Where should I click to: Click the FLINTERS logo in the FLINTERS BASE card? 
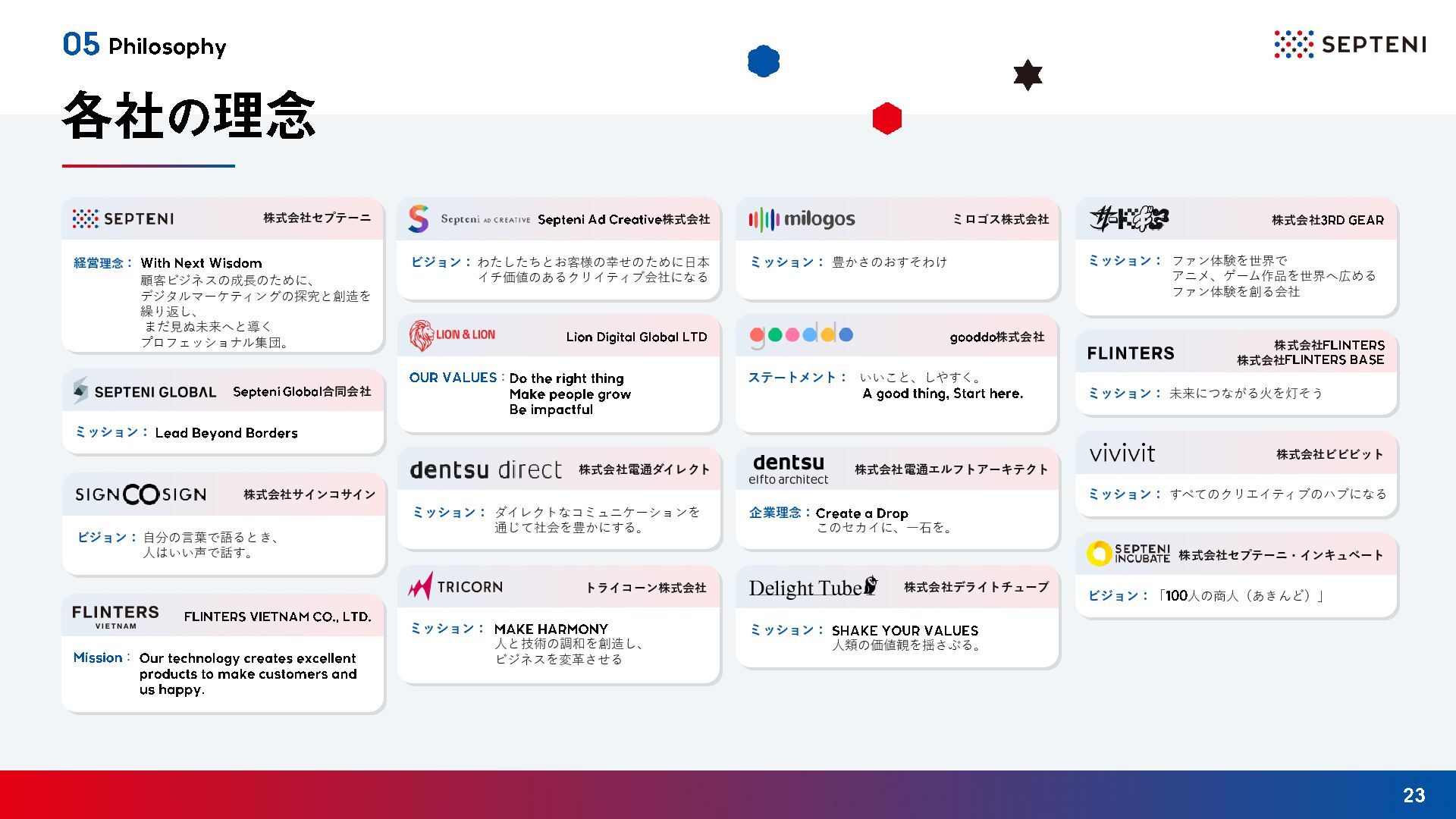point(1130,353)
